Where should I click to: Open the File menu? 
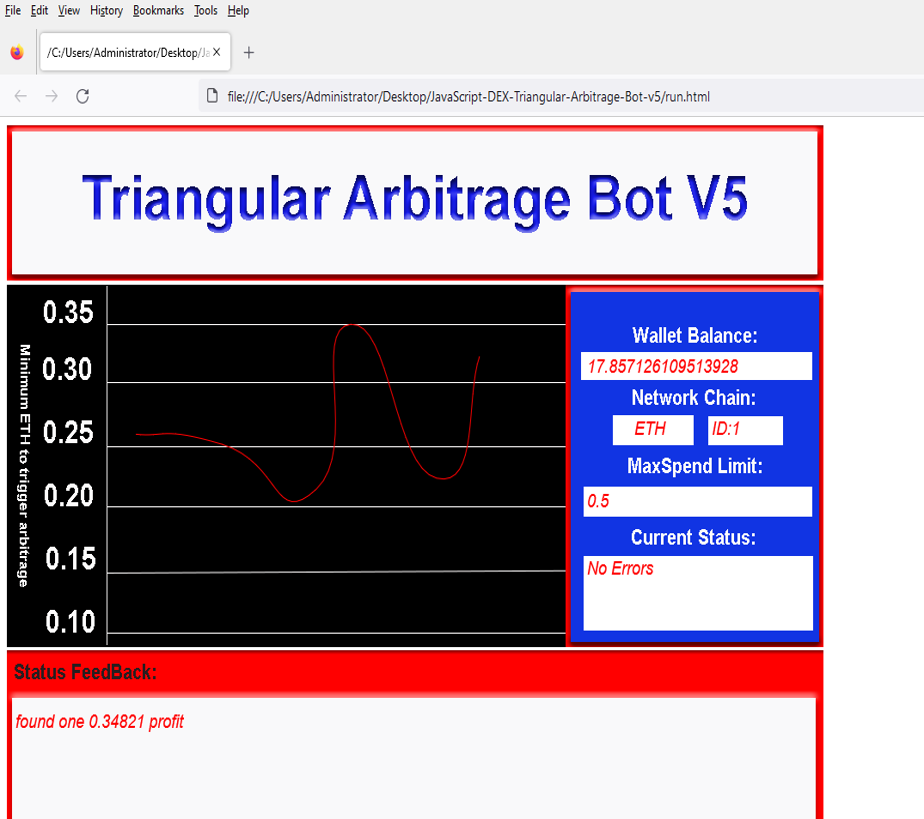click(12, 10)
